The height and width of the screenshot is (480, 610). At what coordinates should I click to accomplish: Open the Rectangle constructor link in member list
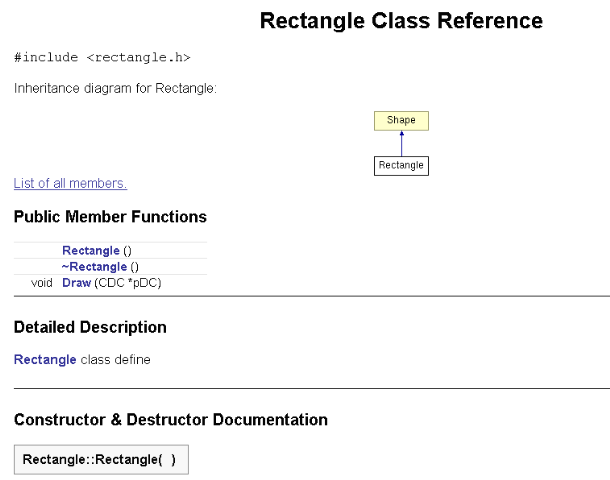[91, 251]
